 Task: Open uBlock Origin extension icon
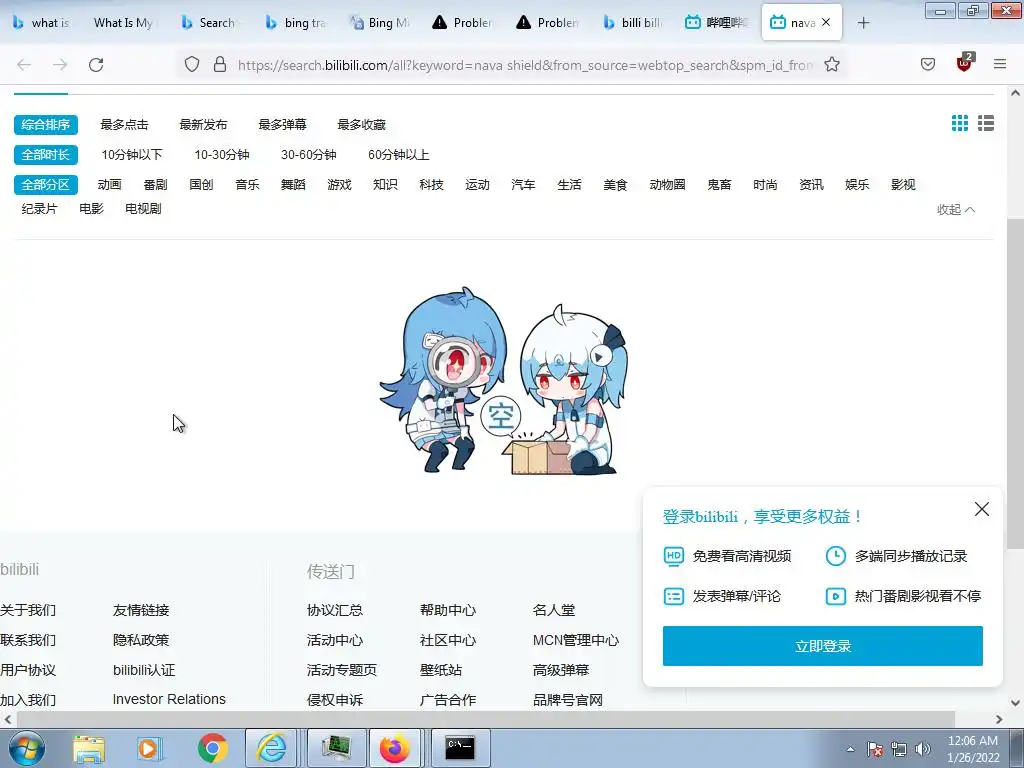tap(964, 63)
